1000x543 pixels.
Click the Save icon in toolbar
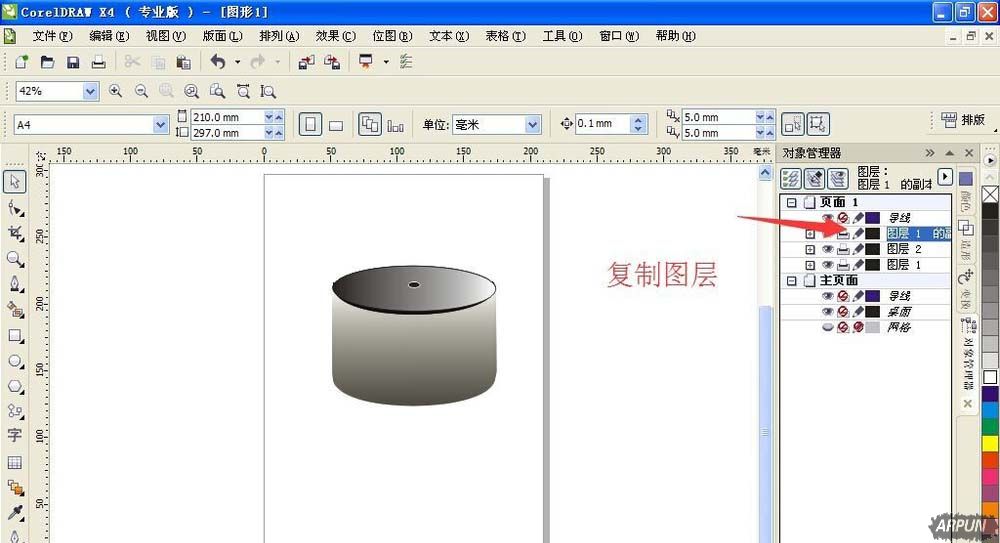pyautogui.click(x=73, y=62)
